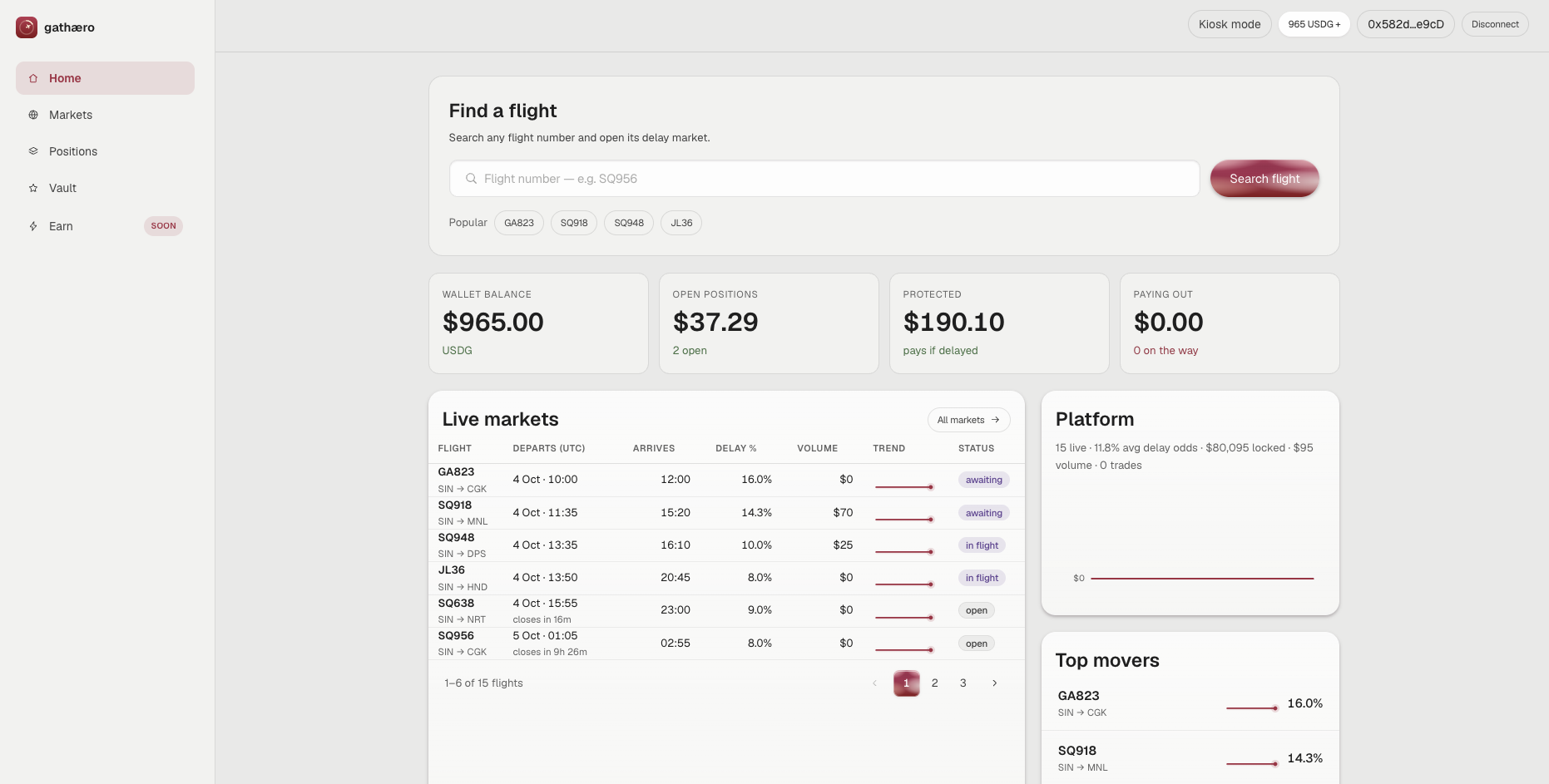This screenshot has width=1549, height=784.
Task: Open SQ918 in Top movers
Action: [x=1190, y=758]
